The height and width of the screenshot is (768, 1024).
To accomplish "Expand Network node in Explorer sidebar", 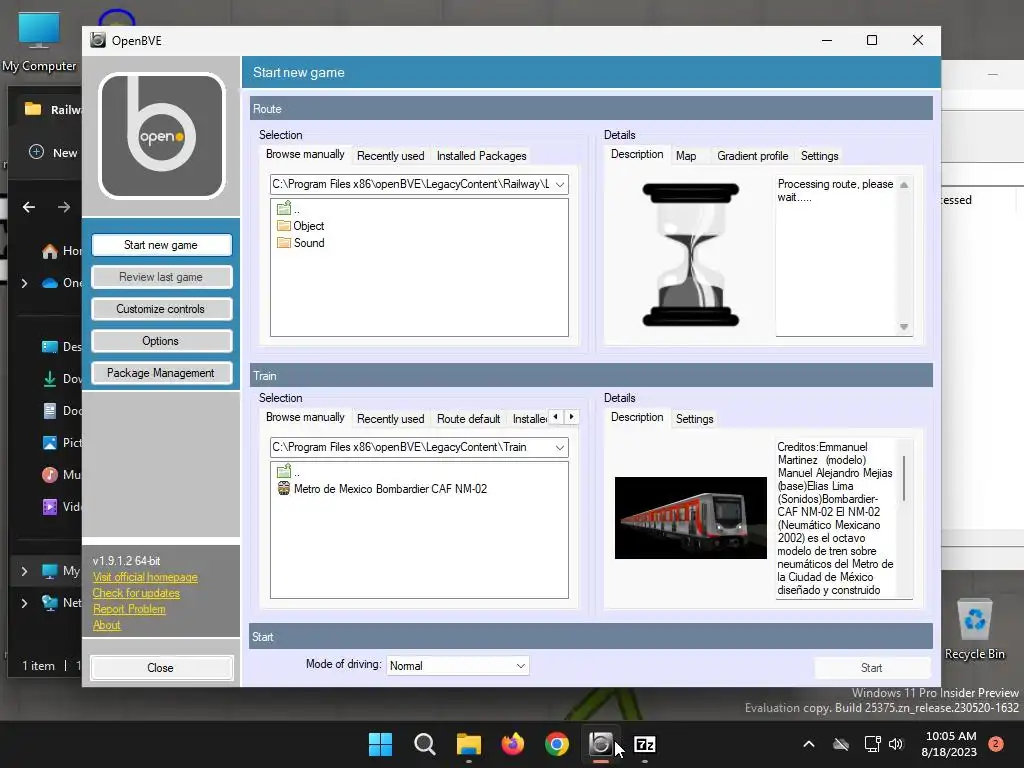I will (24, 603).
